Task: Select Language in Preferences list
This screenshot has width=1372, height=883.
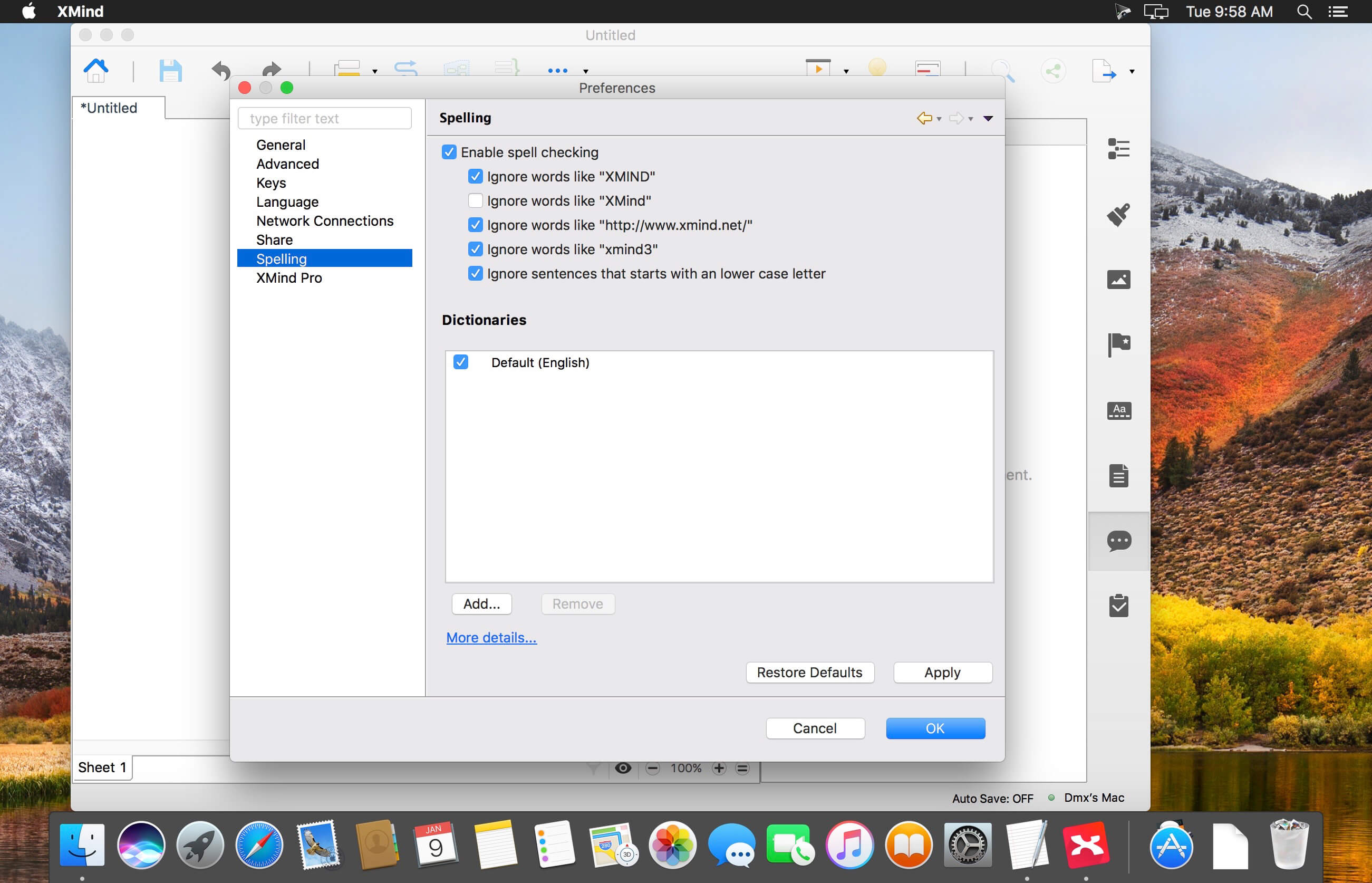Action: click(287, 202)
